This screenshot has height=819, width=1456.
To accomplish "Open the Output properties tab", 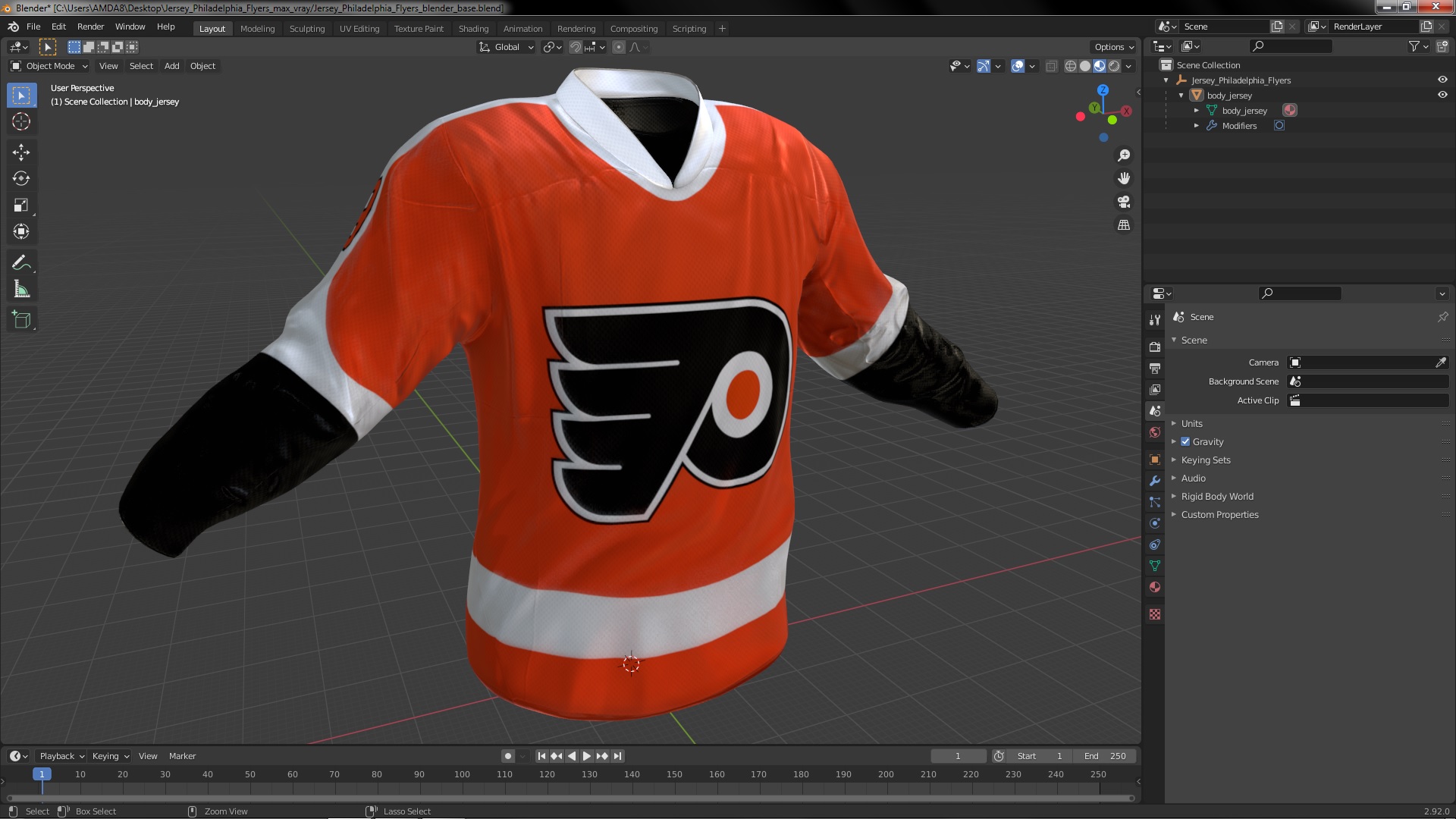I will point(1155,368).
